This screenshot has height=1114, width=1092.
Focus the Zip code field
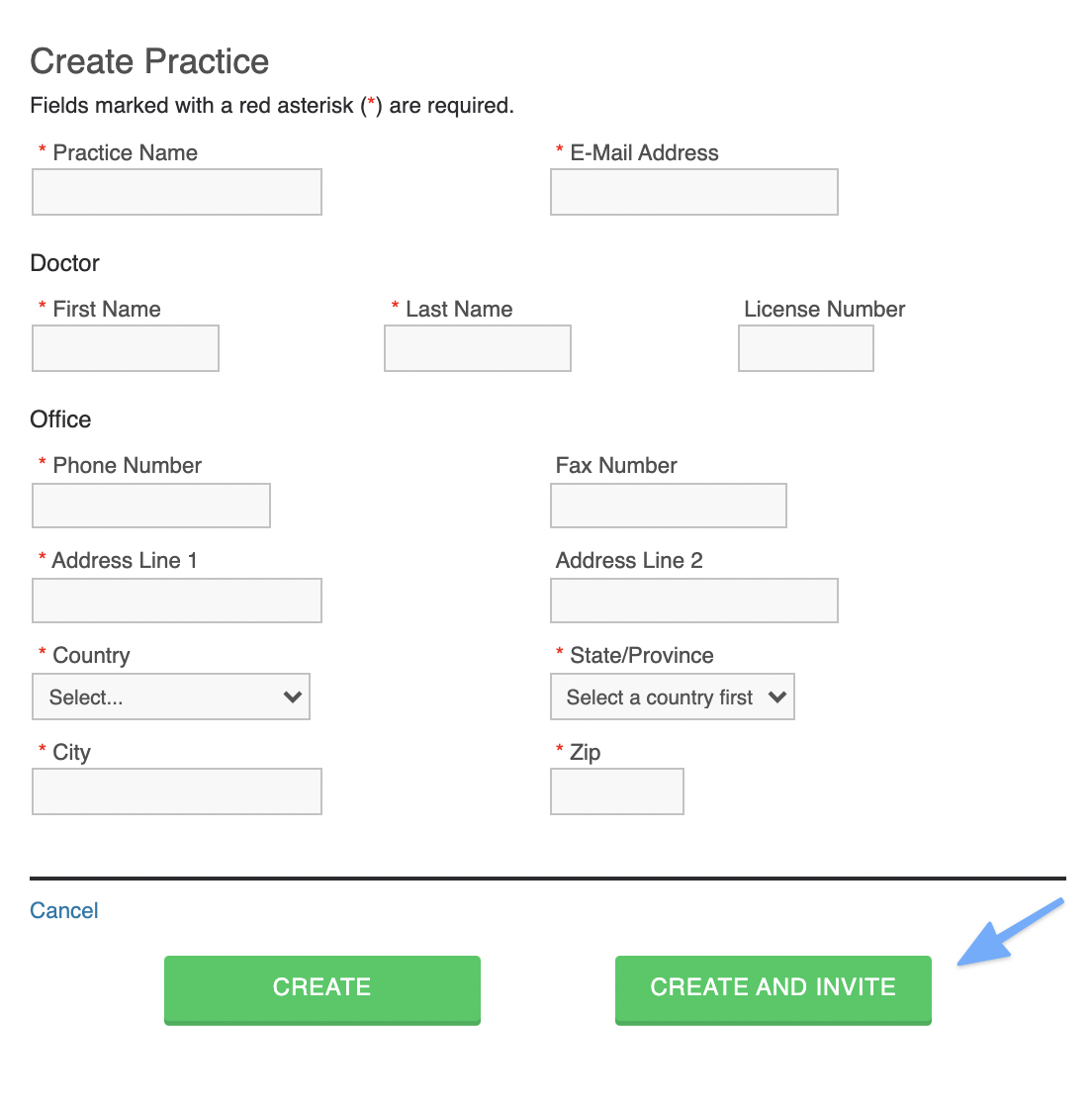[x=616, y=791]
